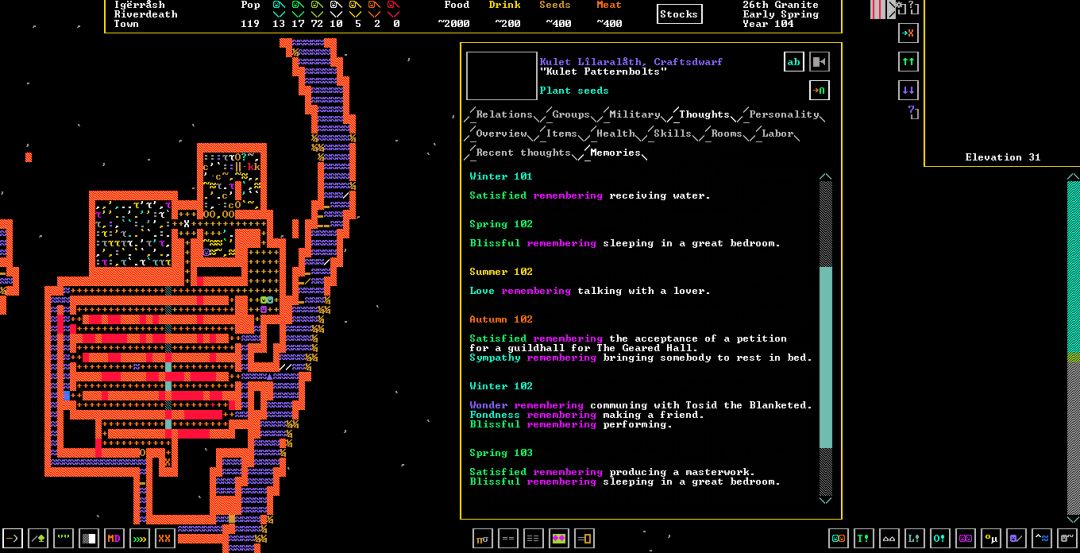Click the orange 'XX' icon in bottom toolbar
This screenshot has height=553, width=1080.
(x=165, y=539)
